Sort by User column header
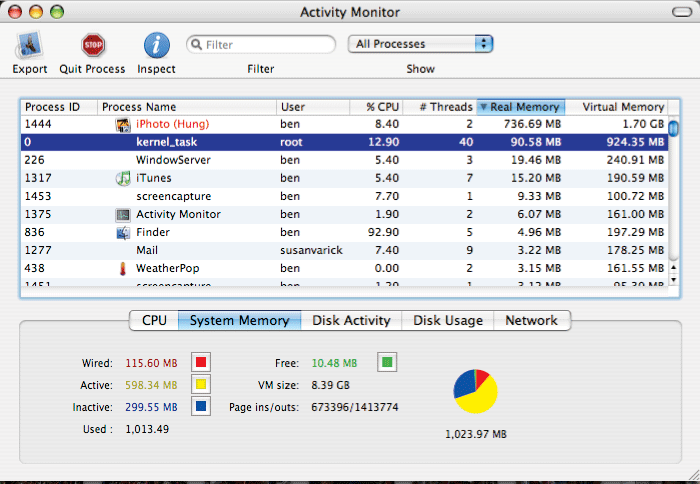Viewport: 700px width, 484px height. [x=313, y=107]
